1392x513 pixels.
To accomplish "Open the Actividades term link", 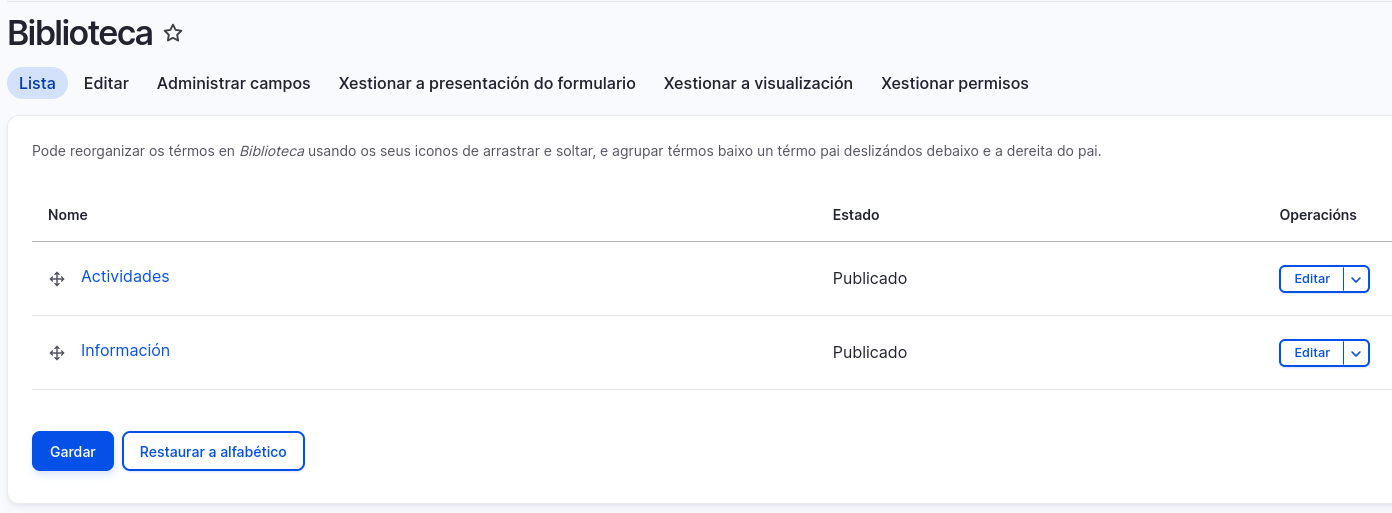I will (125, 277).
